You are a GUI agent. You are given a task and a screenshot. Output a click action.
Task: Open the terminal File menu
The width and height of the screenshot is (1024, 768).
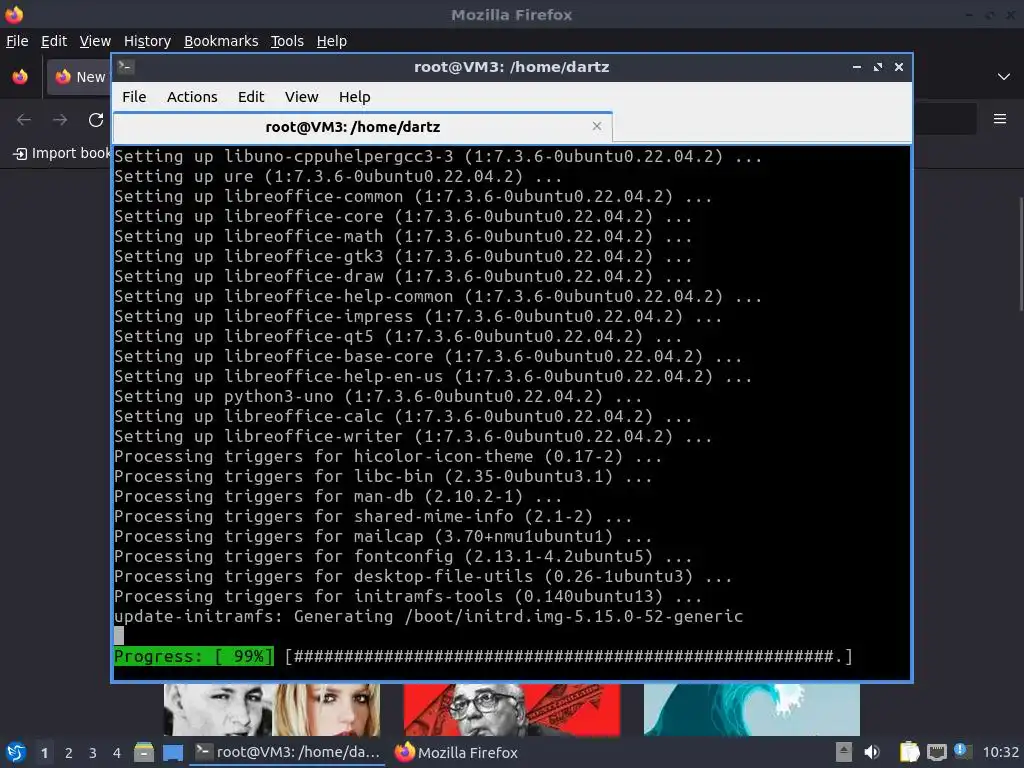click(x=134, y=97)
